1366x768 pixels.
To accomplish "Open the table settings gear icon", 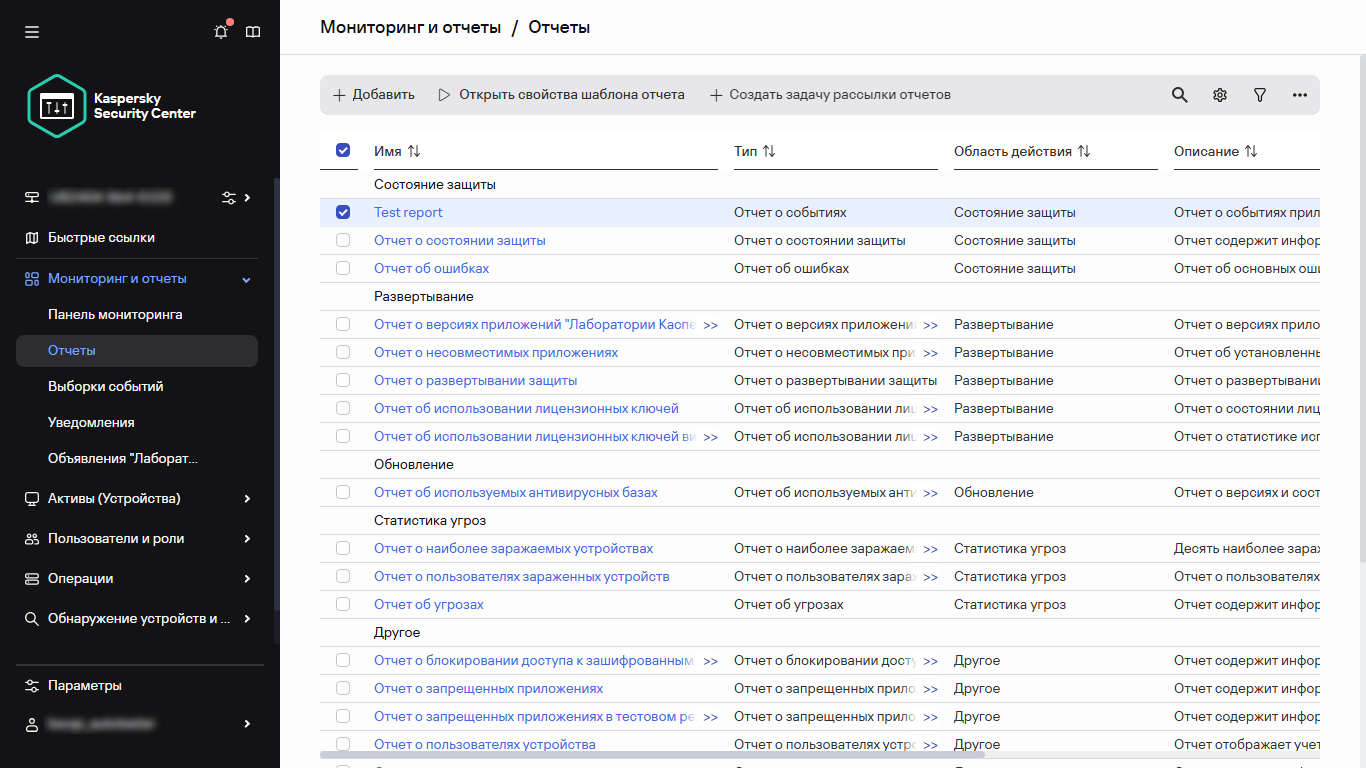I will 1219,94.
